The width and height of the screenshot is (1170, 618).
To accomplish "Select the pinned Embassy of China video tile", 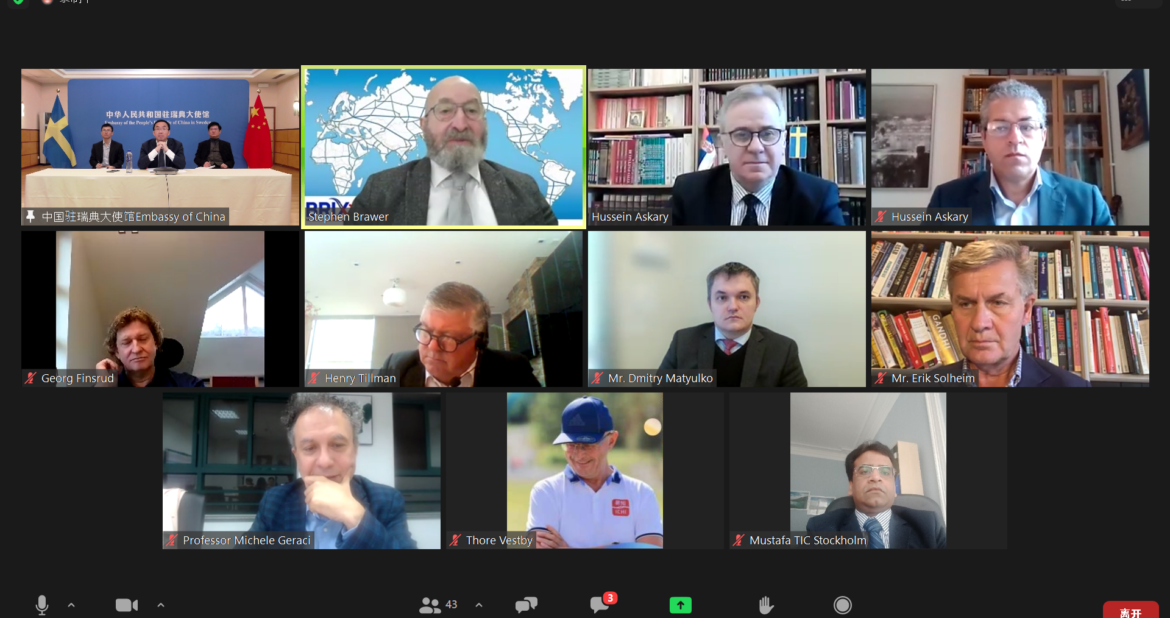I will click(160, 147).
